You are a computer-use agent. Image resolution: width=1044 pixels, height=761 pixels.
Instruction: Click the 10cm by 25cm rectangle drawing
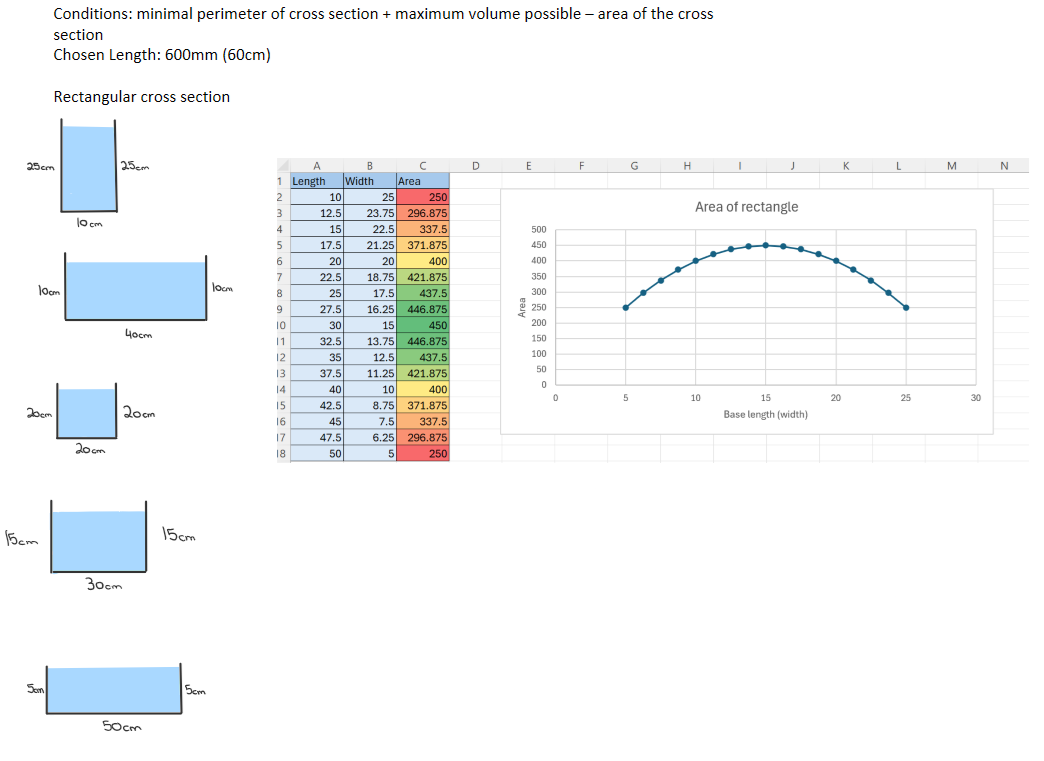pos(89,166)
